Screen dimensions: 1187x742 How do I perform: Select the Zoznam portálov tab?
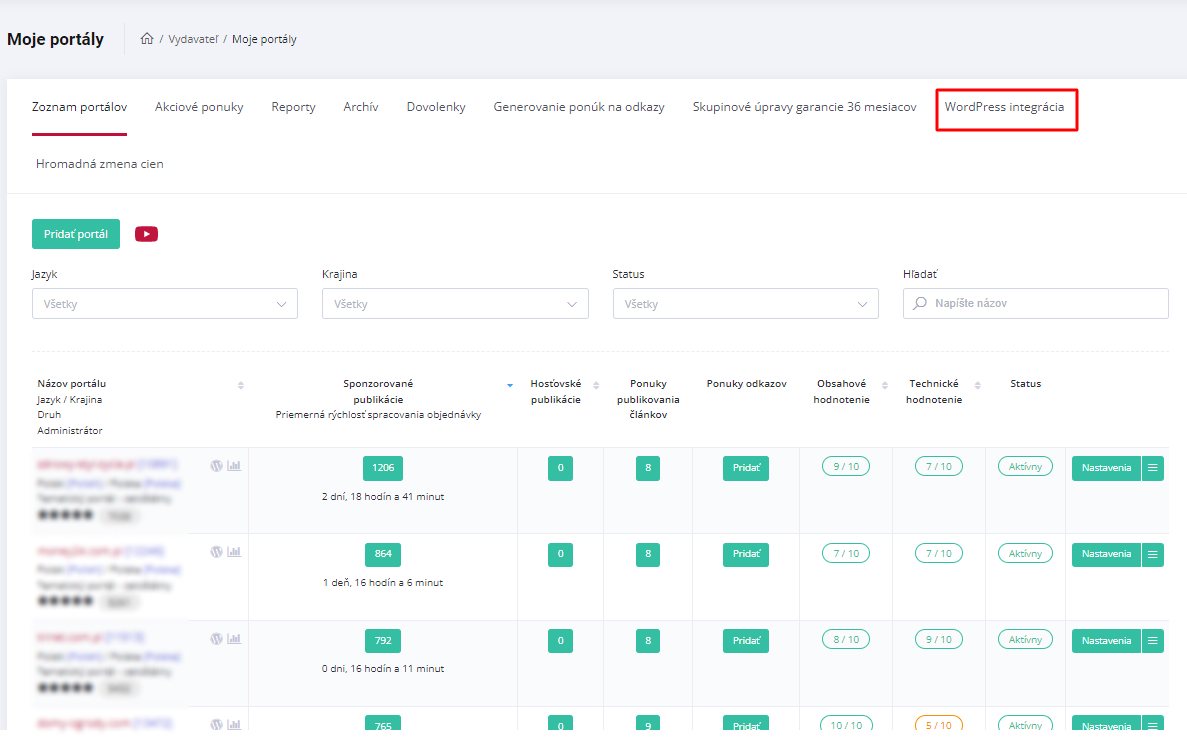tap(79, 108)
